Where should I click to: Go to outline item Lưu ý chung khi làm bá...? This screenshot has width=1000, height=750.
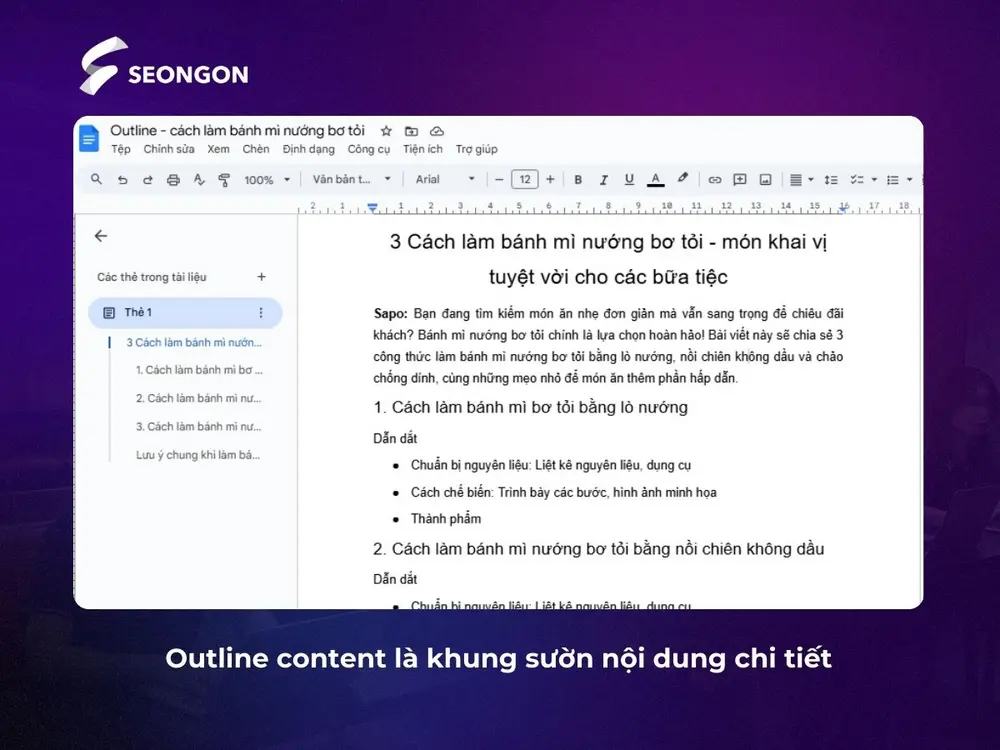click(198, 455)
